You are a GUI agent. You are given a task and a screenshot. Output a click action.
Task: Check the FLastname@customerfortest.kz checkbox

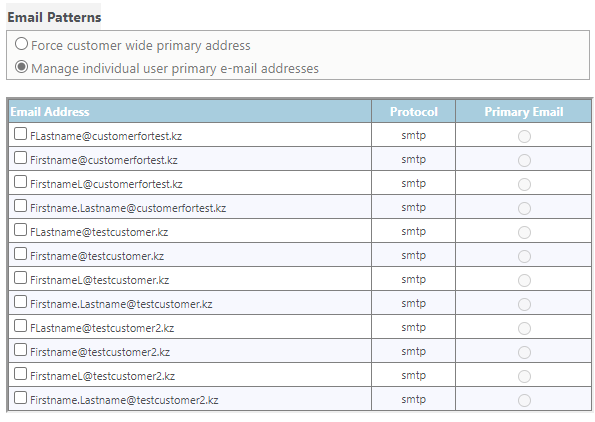(x=20, y=134)
